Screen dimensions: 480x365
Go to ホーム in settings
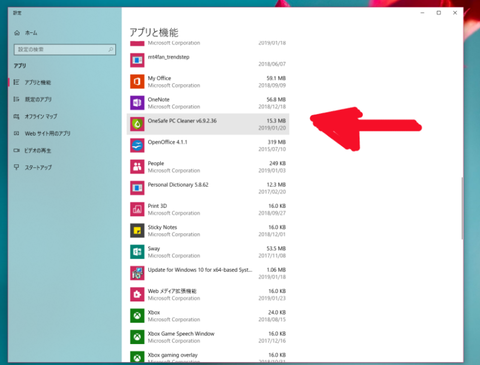pos(31,33)
